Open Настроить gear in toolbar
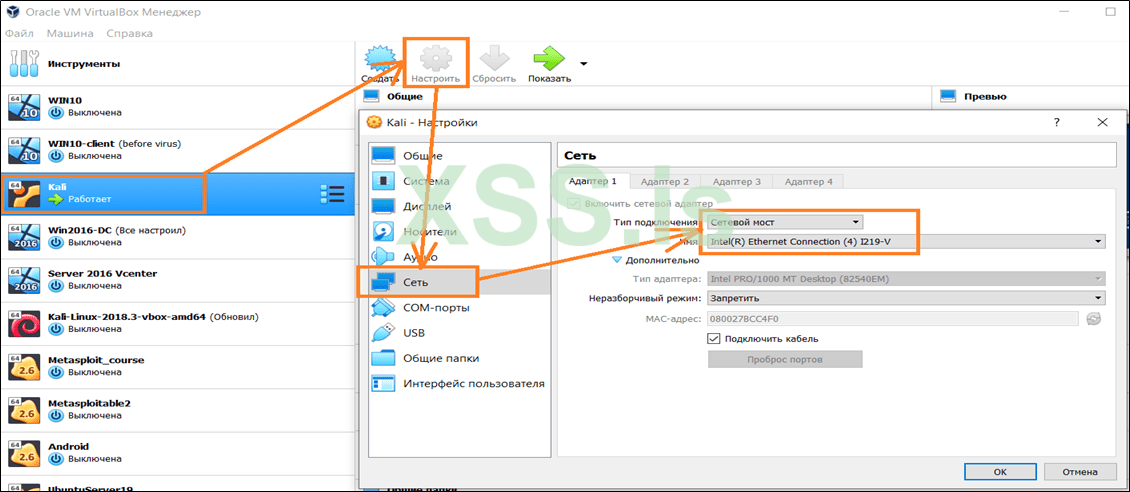Viewport: 1130px width, 492px height. click(435, 59)
